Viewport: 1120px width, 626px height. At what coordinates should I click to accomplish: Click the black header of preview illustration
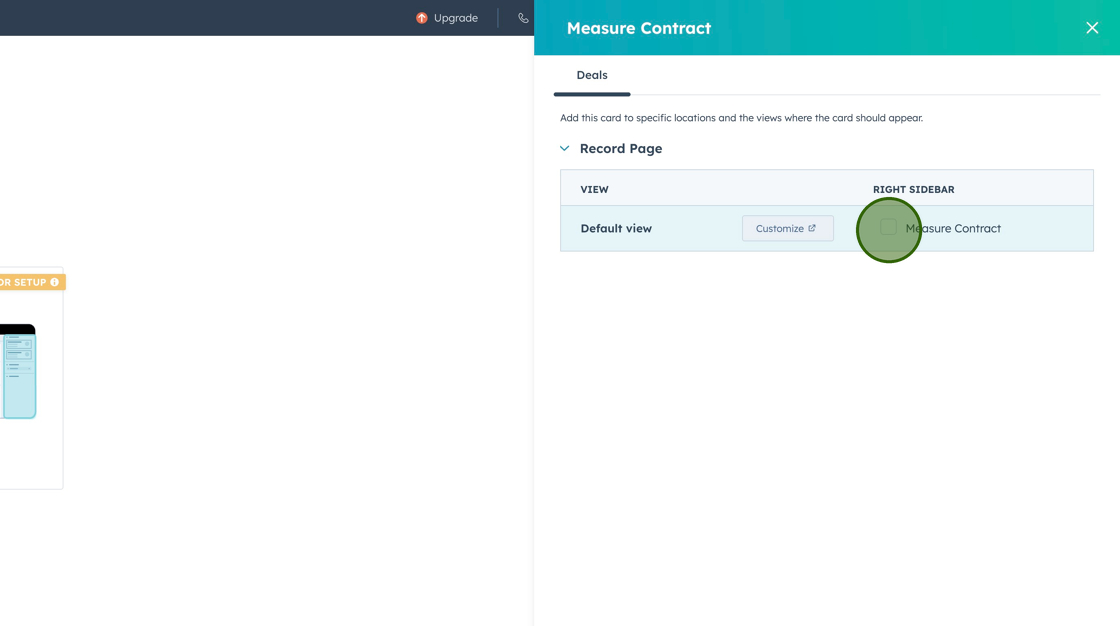pyautogui.click(x=18, y=329)
